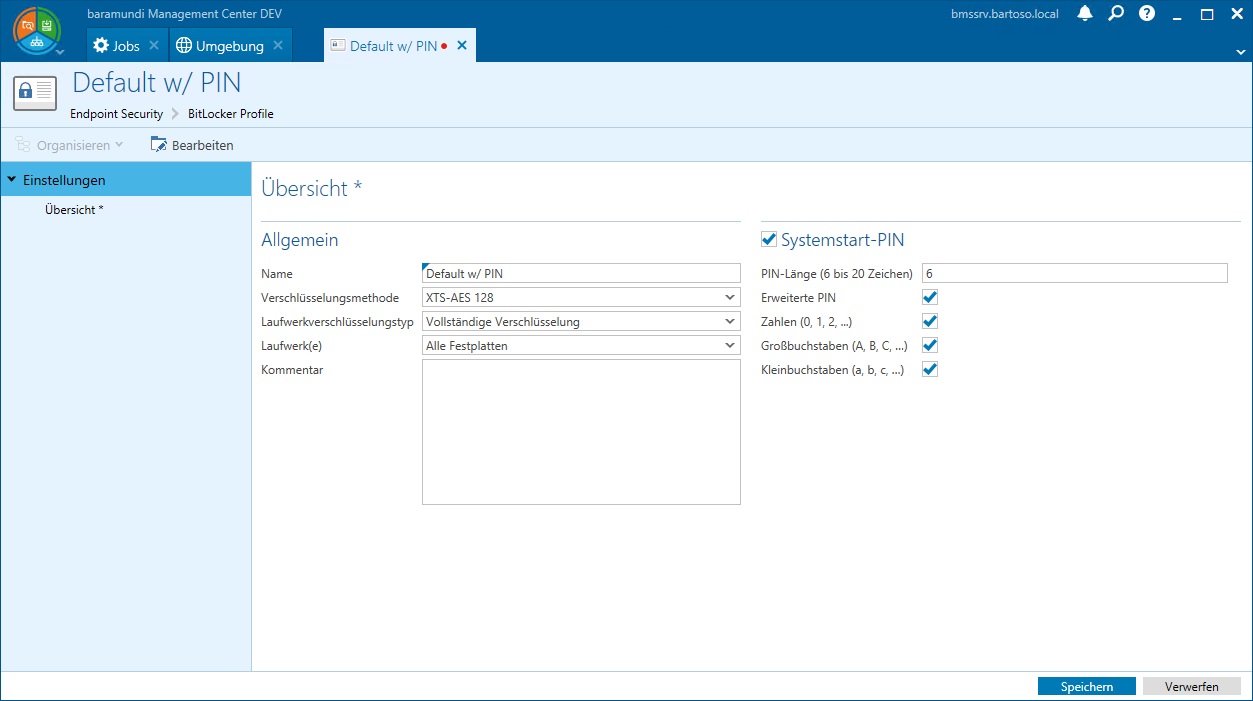Click the Allgemein section heading
This screenshot has width=1253, height=701.
300,240
